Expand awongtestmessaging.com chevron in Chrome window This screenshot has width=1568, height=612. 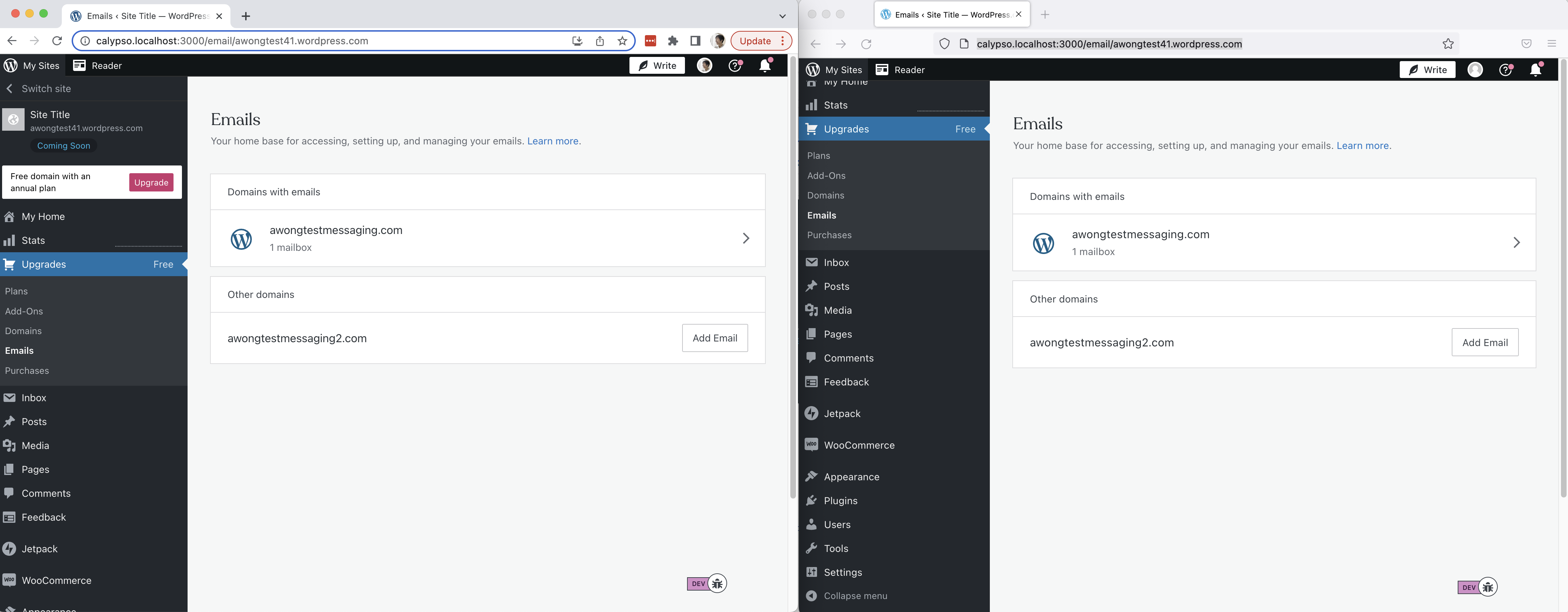(746, 238)
